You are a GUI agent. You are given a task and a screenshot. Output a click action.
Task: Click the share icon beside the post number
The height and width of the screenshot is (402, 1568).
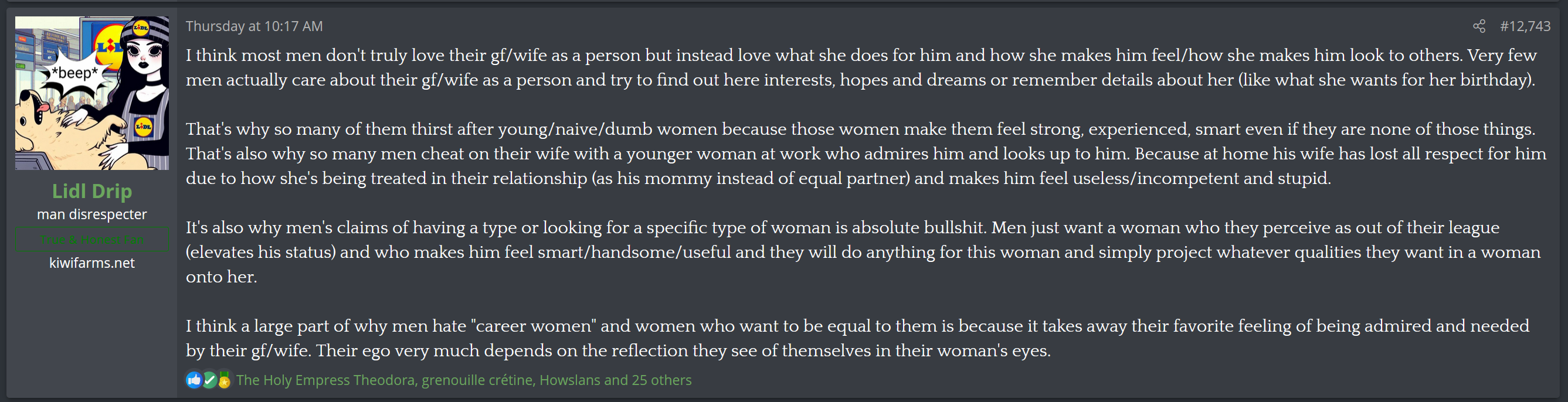click(x=1478, y=26)
